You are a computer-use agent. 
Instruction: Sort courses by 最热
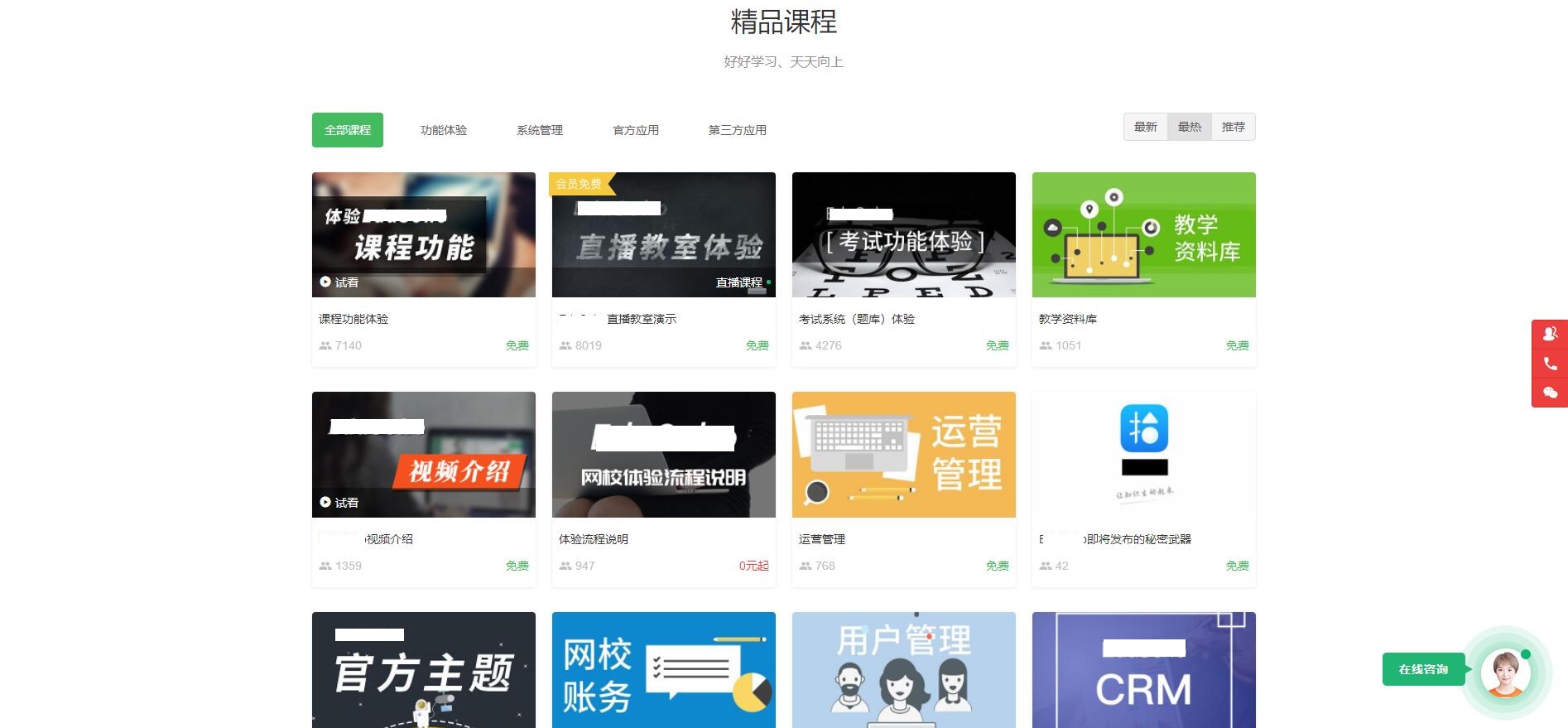(x=1189, y=127)
